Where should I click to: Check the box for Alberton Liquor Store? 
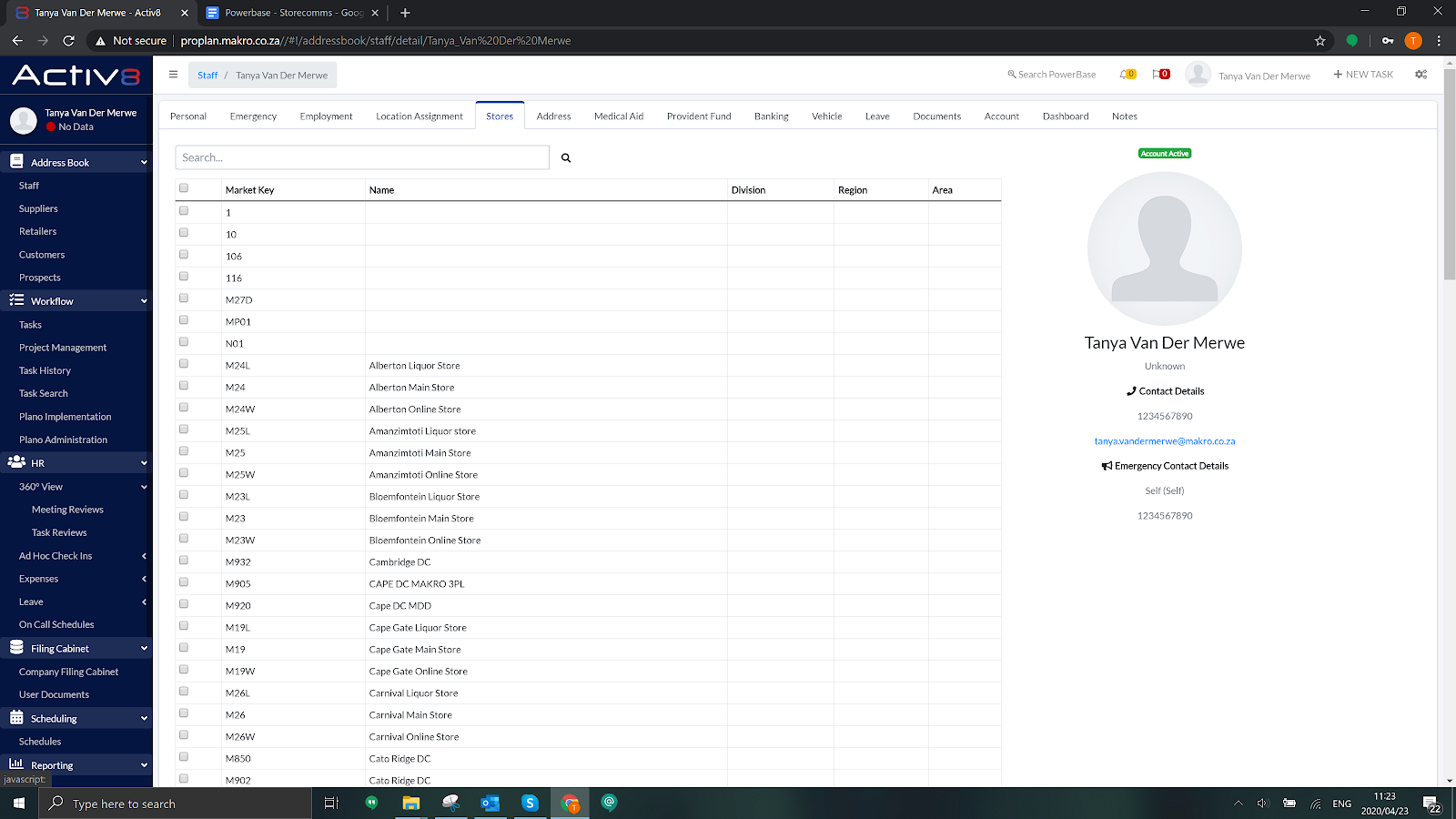point(184,364)
